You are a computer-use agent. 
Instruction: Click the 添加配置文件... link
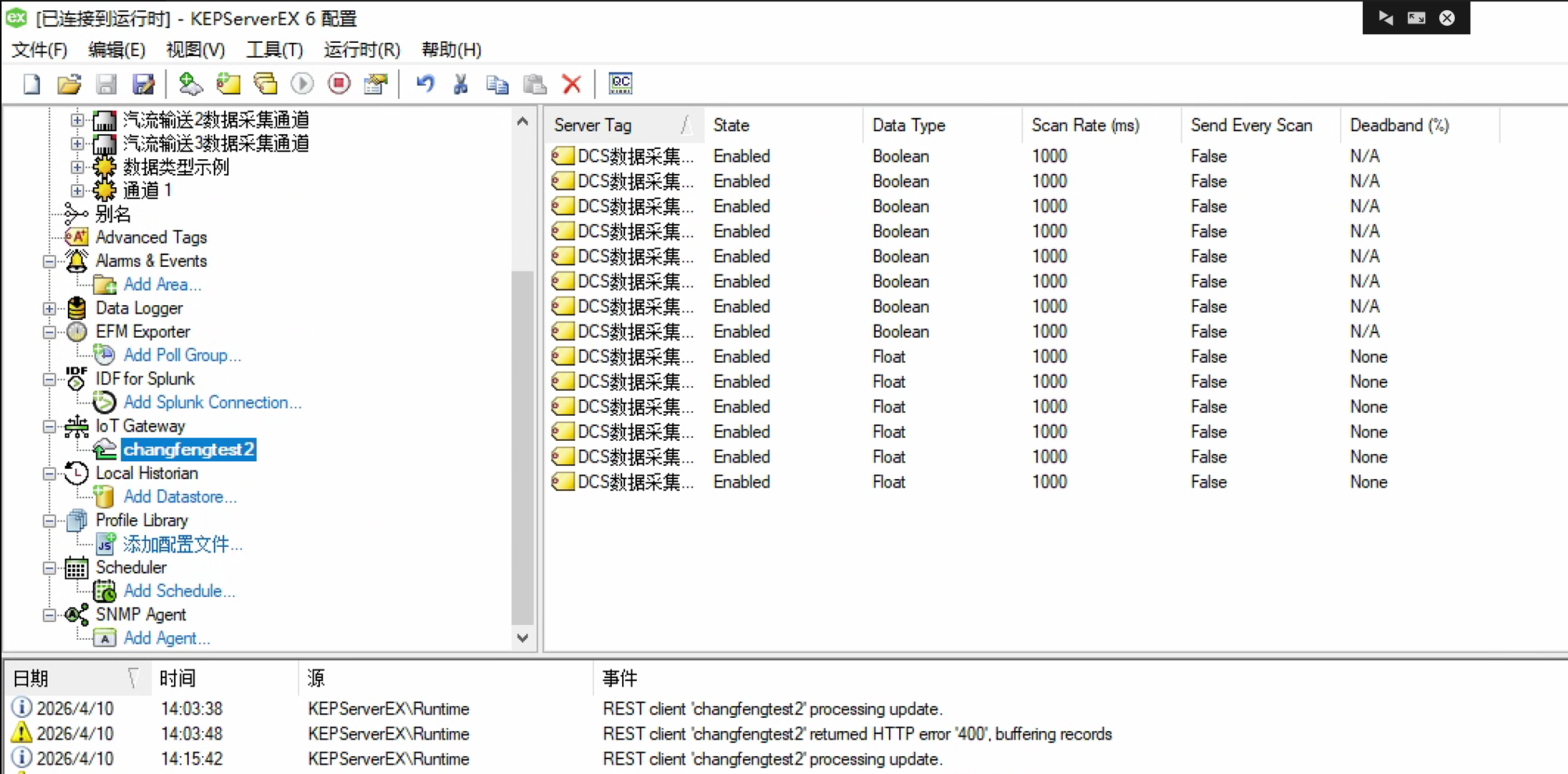[x=182, y=544]
